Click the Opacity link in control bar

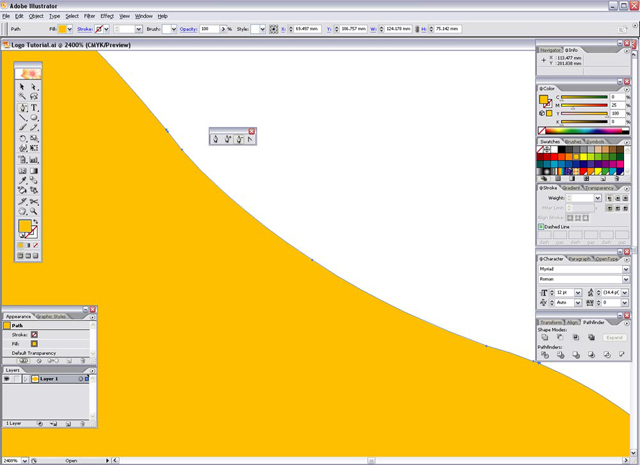pyautogui.click(x=188, y=29)
